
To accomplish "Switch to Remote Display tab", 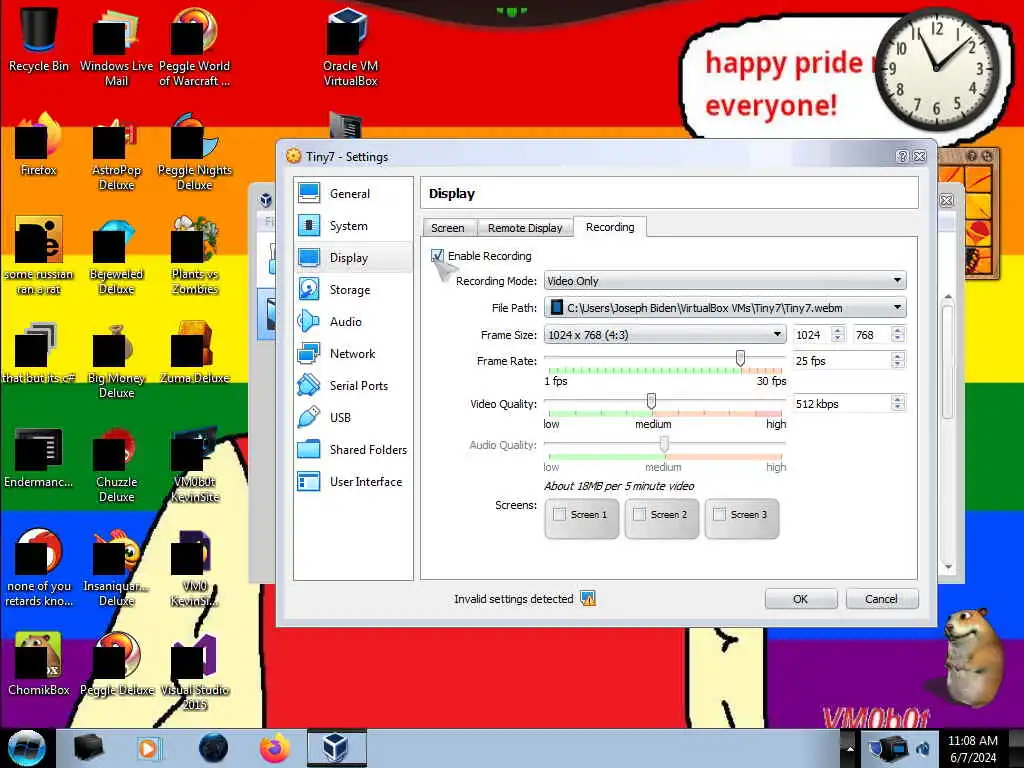I will (x=525, y=227).
